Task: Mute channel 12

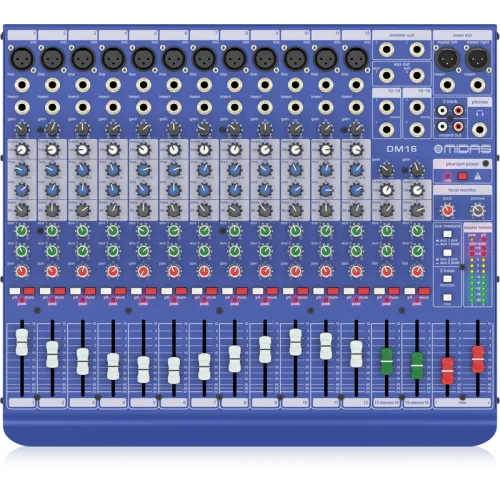Action: click(x=363, y=291)
